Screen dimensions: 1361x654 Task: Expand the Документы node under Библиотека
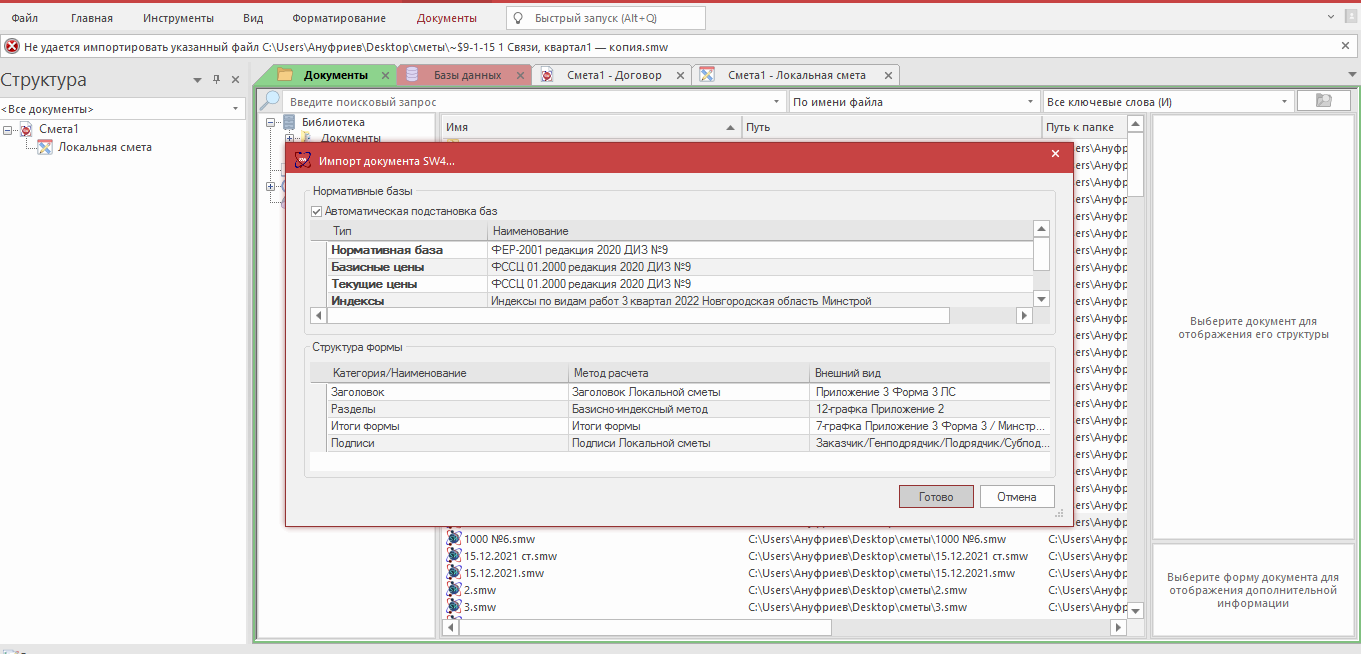coord(290,138)
